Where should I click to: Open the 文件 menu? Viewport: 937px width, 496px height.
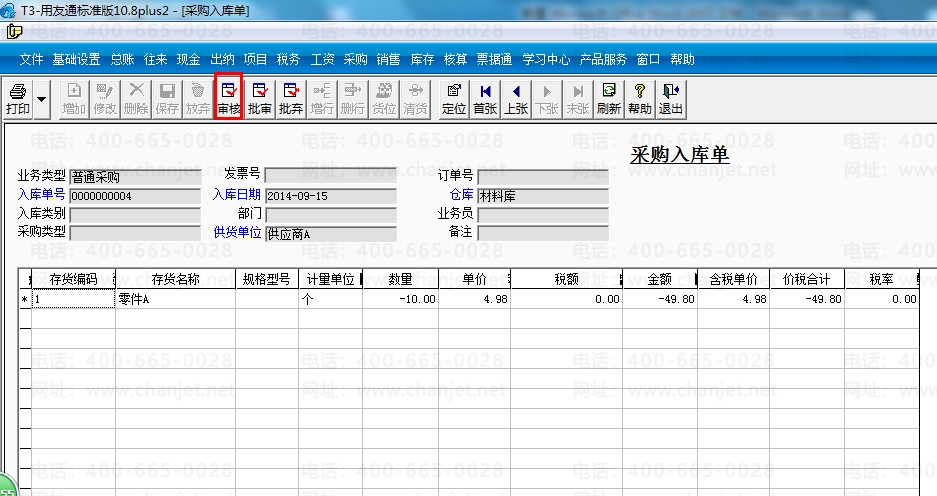point(31,59)
